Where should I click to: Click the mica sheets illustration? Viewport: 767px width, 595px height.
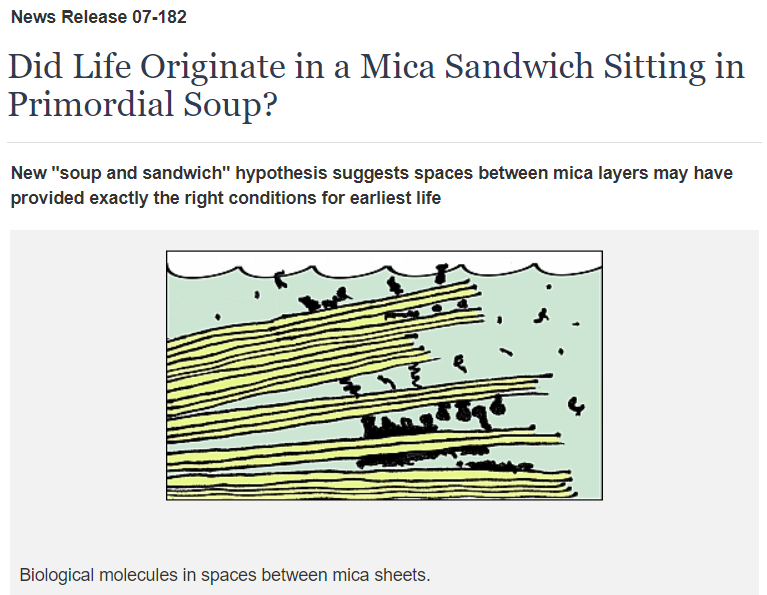(384, 375)
